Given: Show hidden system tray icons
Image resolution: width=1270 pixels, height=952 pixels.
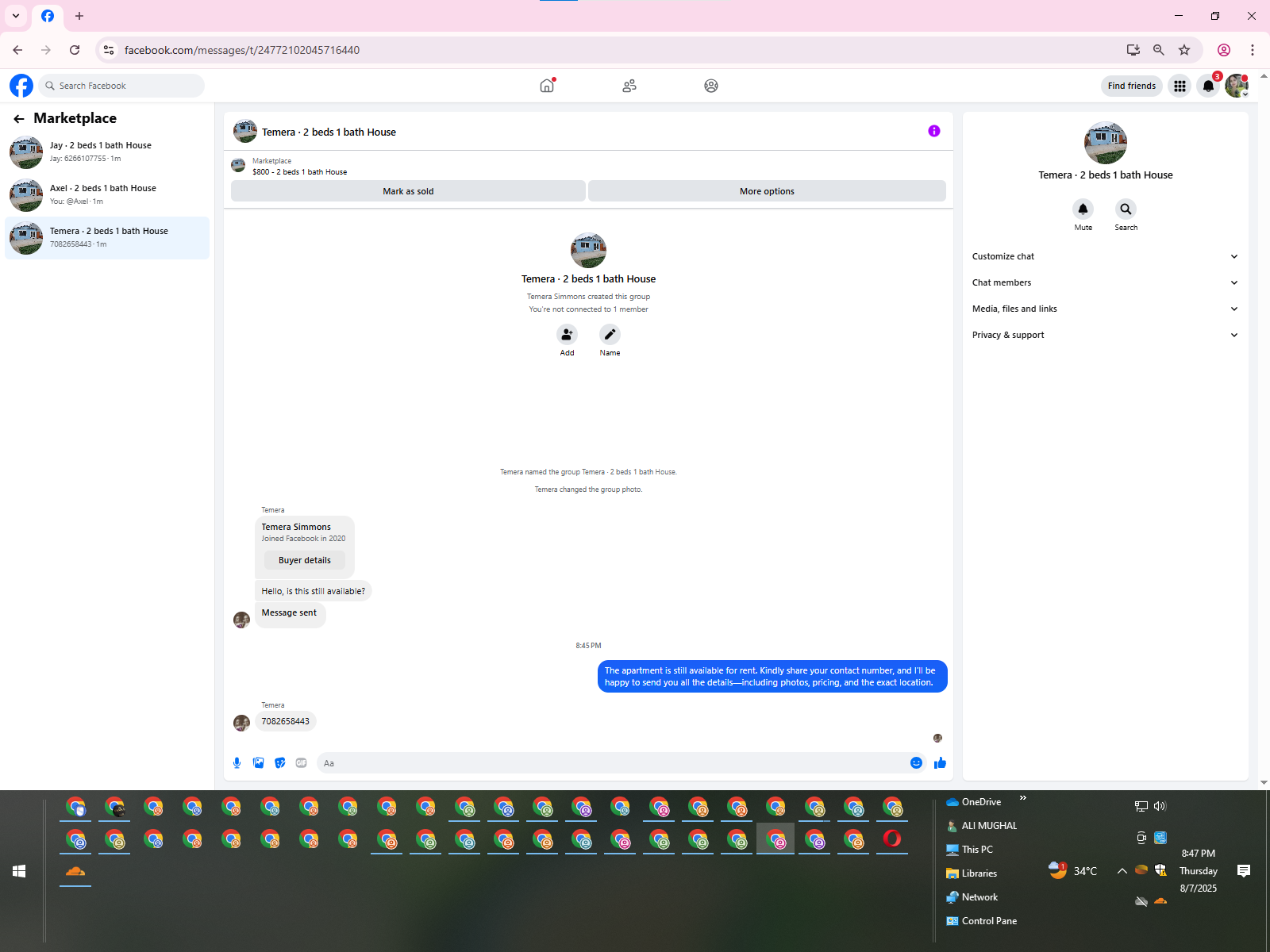Looking at the screenshot, I should click(1122, 871).
